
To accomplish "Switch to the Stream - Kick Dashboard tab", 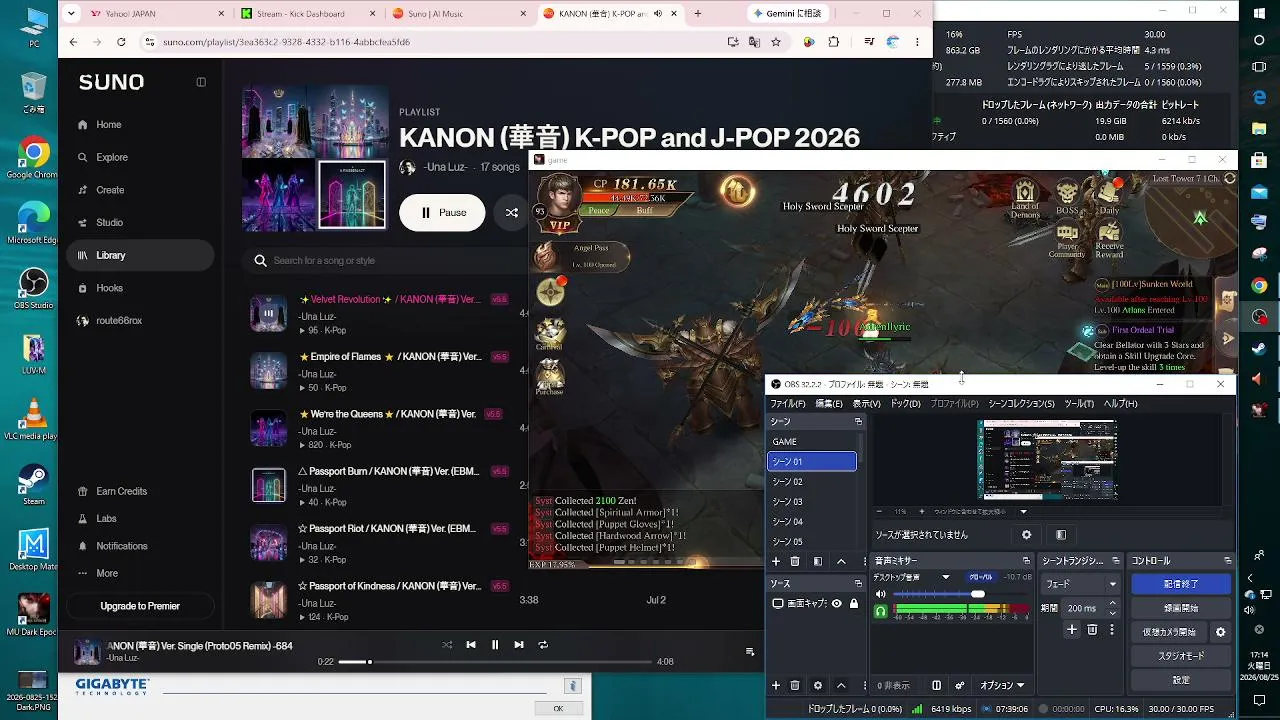I will pos(305,14).
